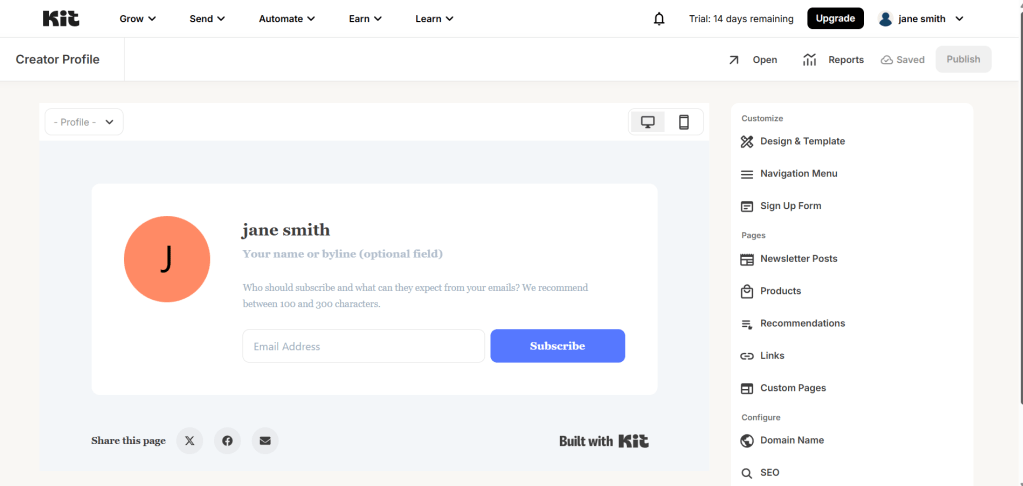Share the page on Facebook
The image size is (1023, 486).
(x=227, y=440)
